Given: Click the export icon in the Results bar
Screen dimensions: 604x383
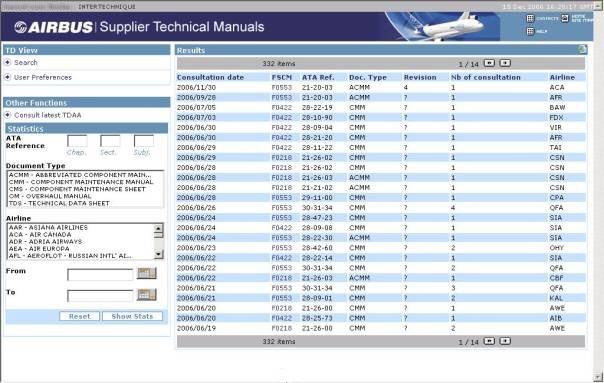Looking at the screenshot, I should (582, 49).
